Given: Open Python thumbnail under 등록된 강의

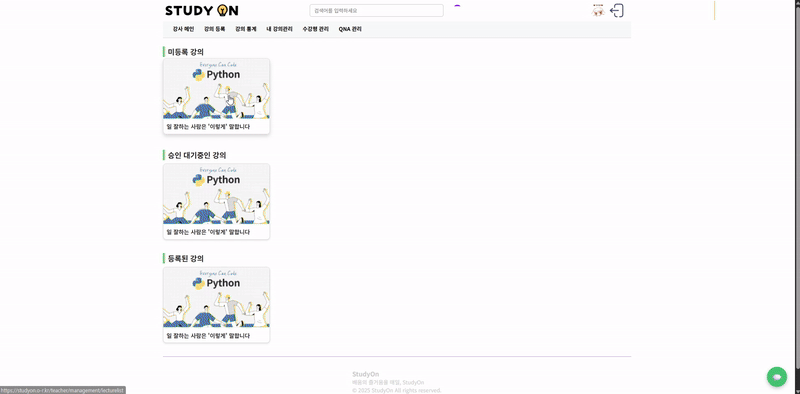Looking at the screenshot, I should [216, 297].
